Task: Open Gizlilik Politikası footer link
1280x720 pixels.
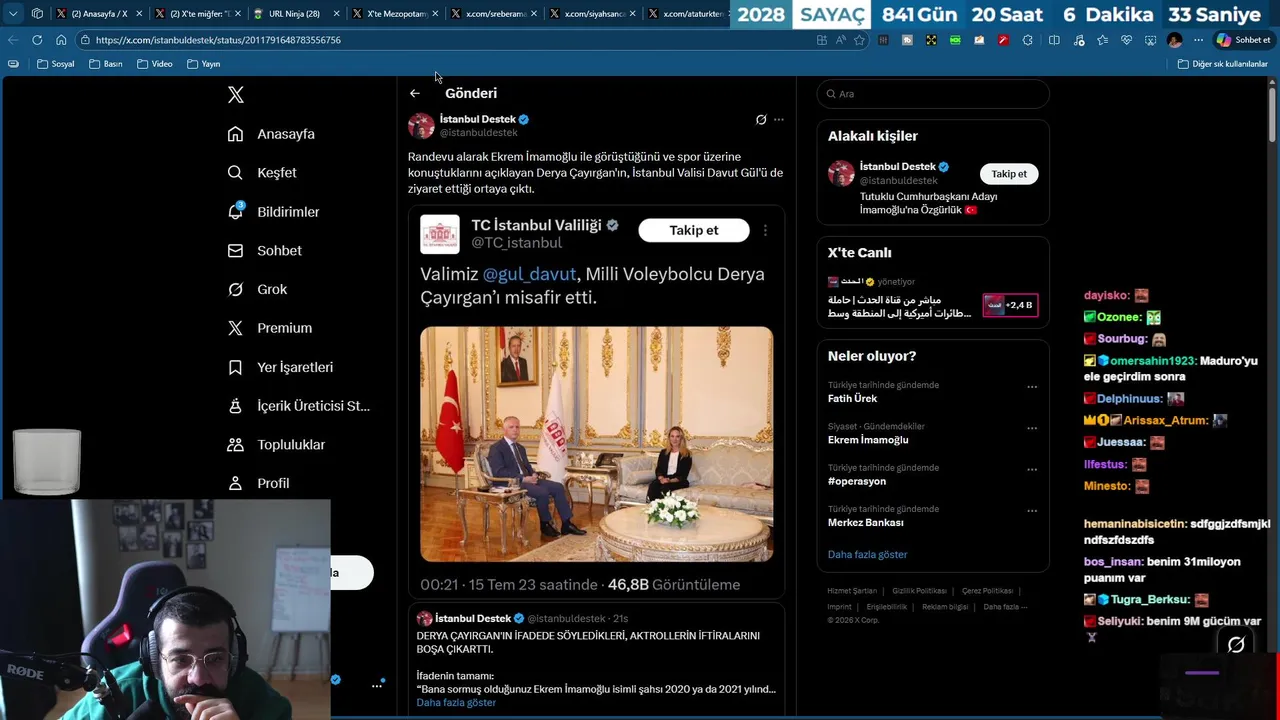Action: tap(919, 591)
